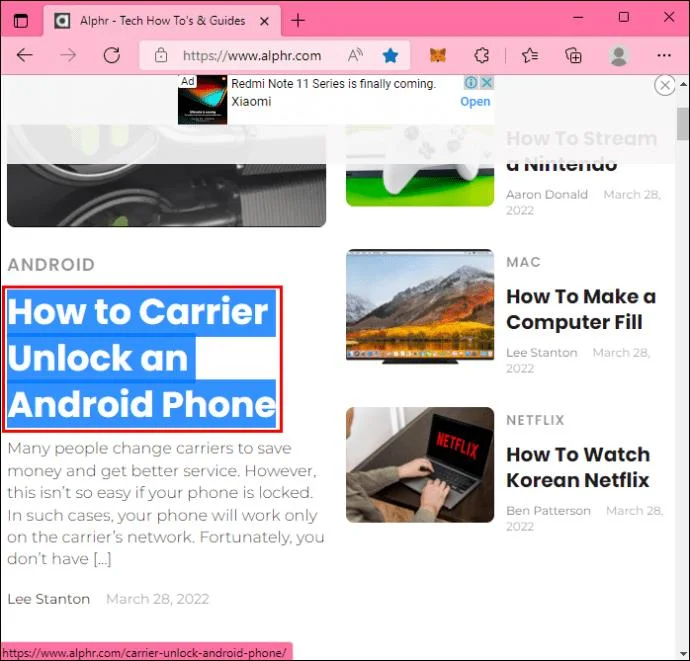Click Lee Stanton under the Mac article

542,353
